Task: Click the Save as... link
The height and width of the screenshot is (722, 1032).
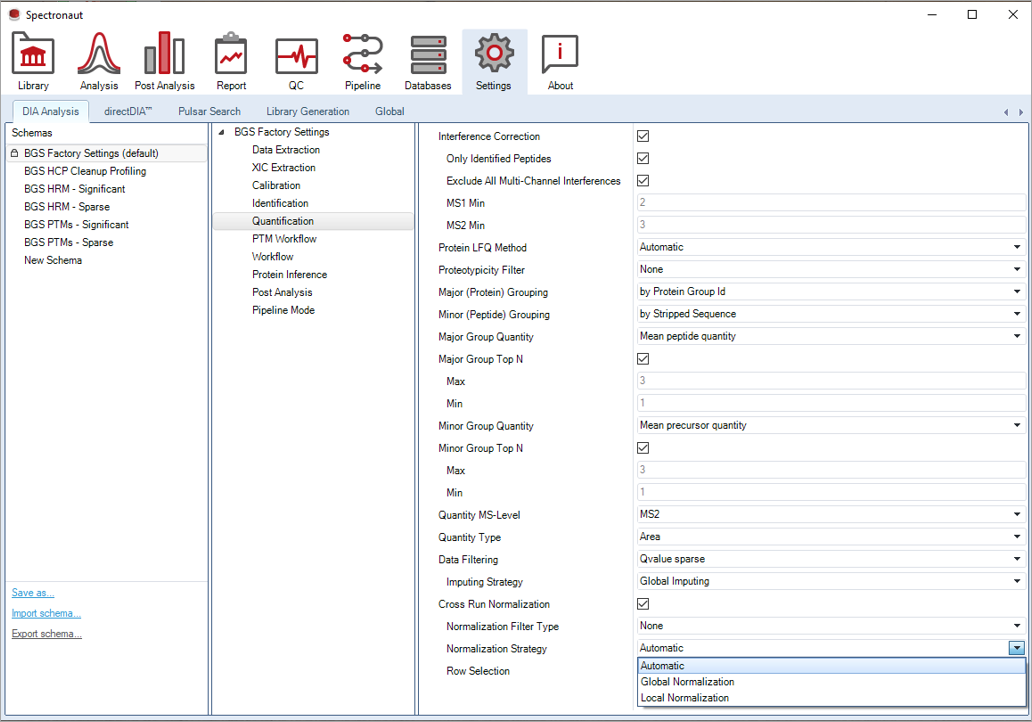Action: tap(33, 593)
